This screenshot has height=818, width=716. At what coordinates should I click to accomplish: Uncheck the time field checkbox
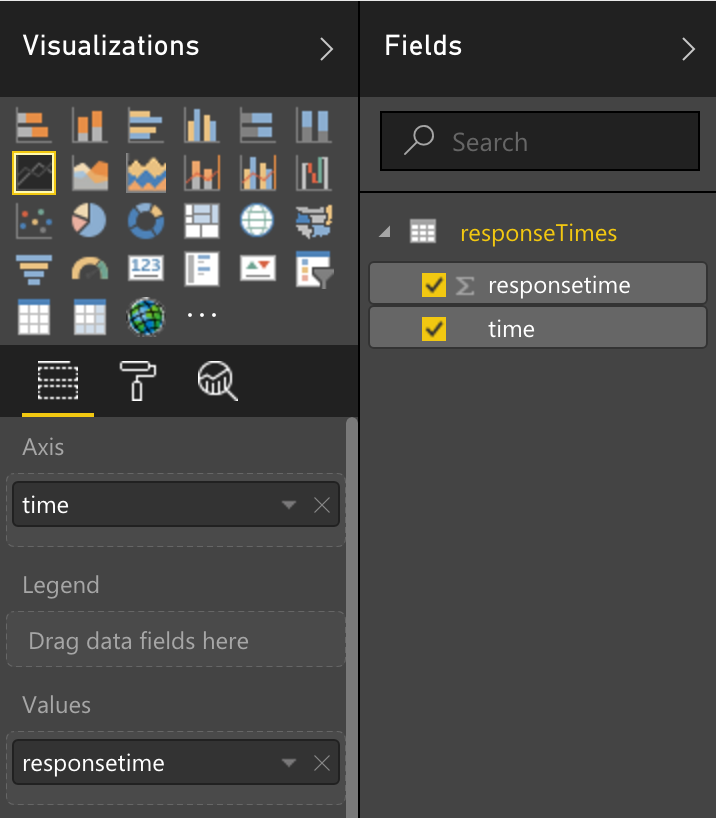434,329
